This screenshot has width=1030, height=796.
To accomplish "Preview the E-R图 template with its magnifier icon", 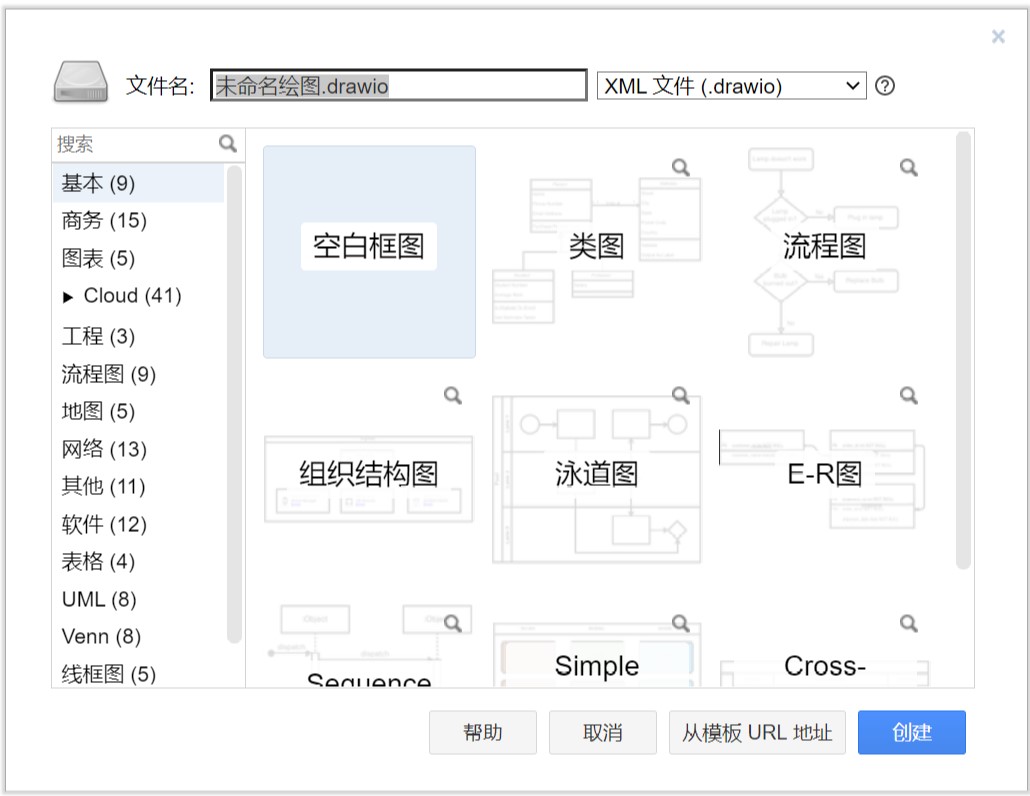I will click(908, 395).
